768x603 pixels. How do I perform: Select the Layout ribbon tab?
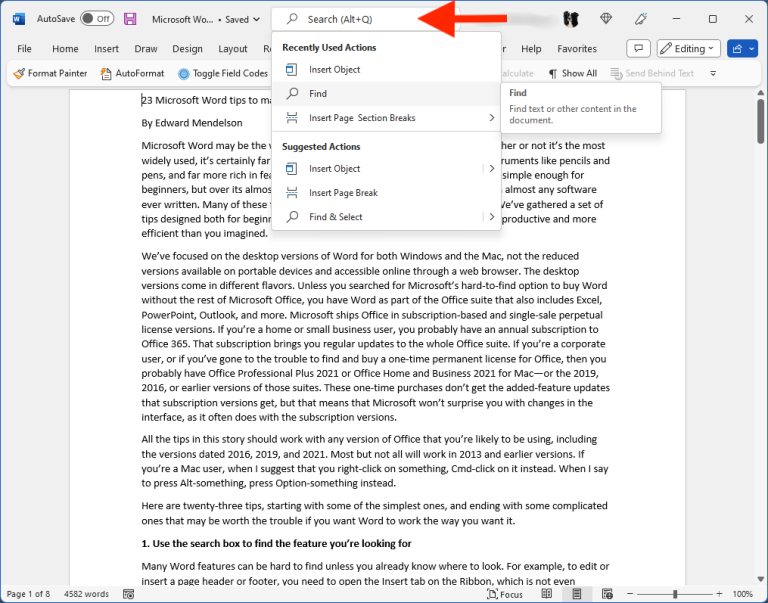[233, 48]
